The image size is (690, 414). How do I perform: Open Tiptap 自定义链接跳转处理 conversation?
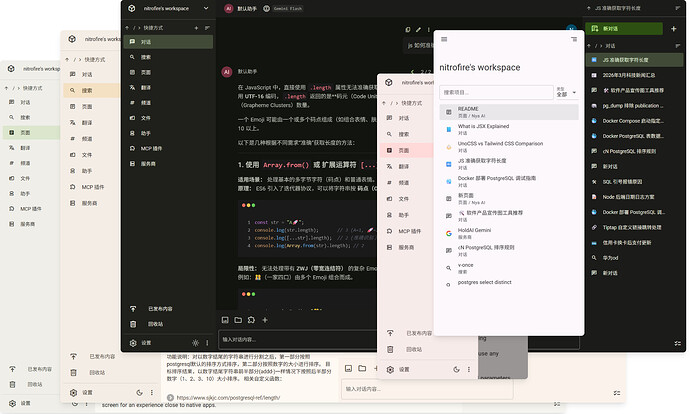[x=634, y=227]
